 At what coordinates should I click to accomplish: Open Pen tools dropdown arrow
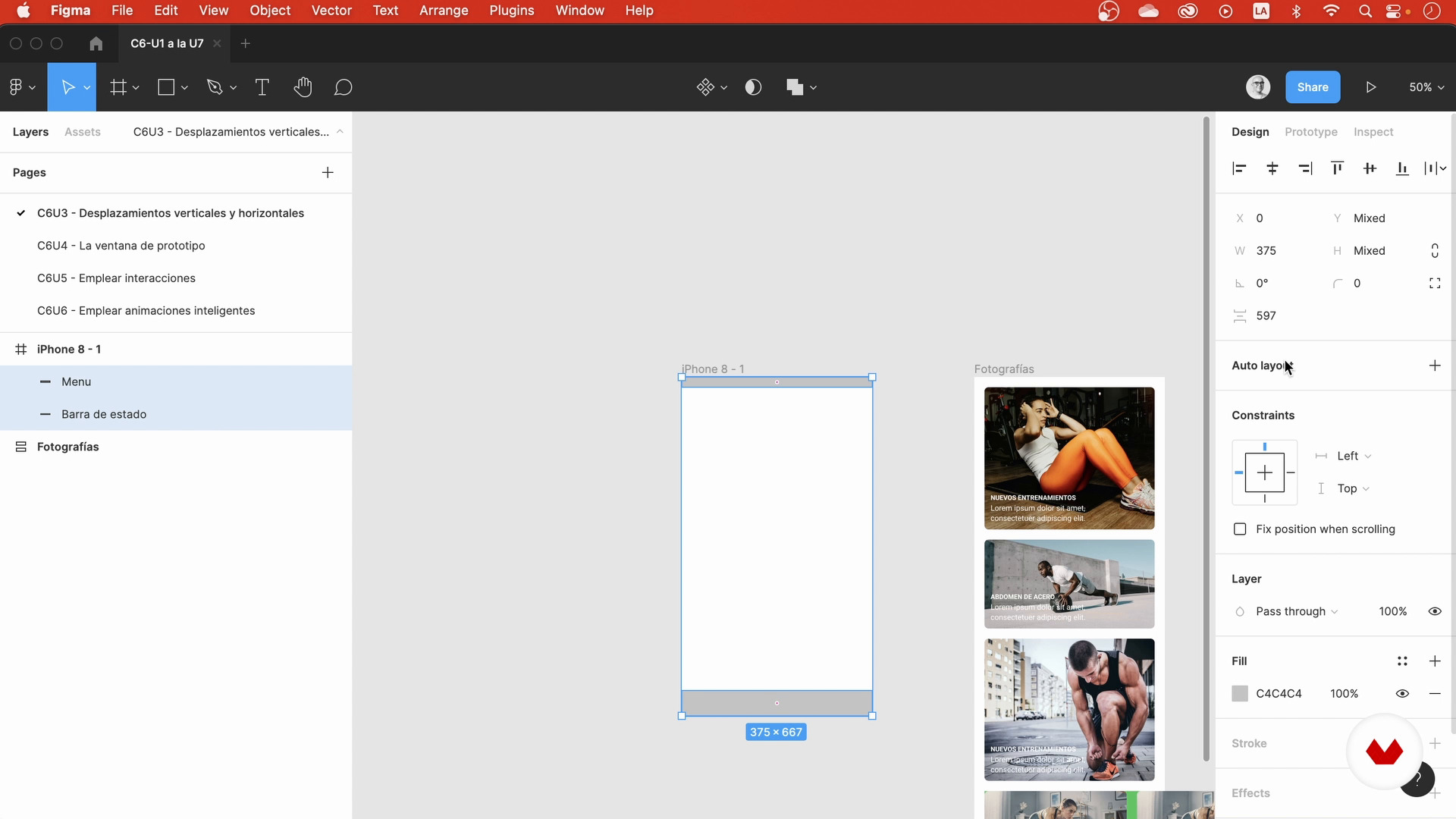[233, 88]
